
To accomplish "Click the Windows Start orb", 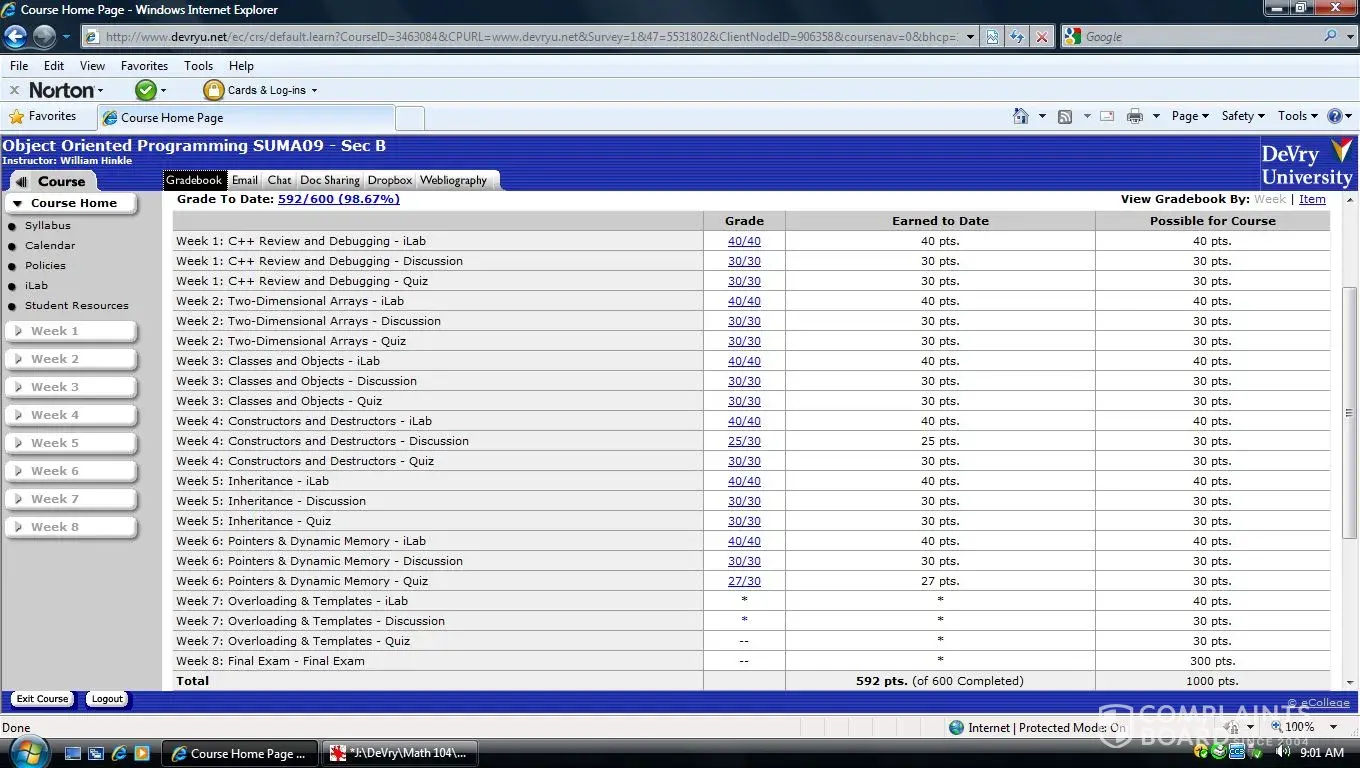I will tap(27, 752).
